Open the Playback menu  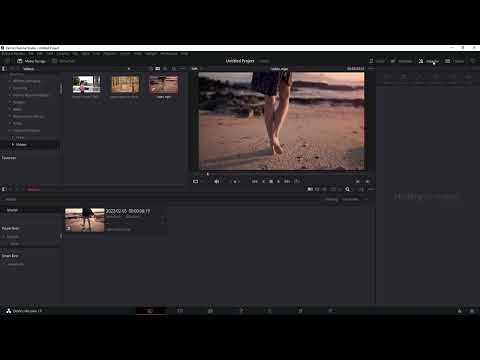110,53
